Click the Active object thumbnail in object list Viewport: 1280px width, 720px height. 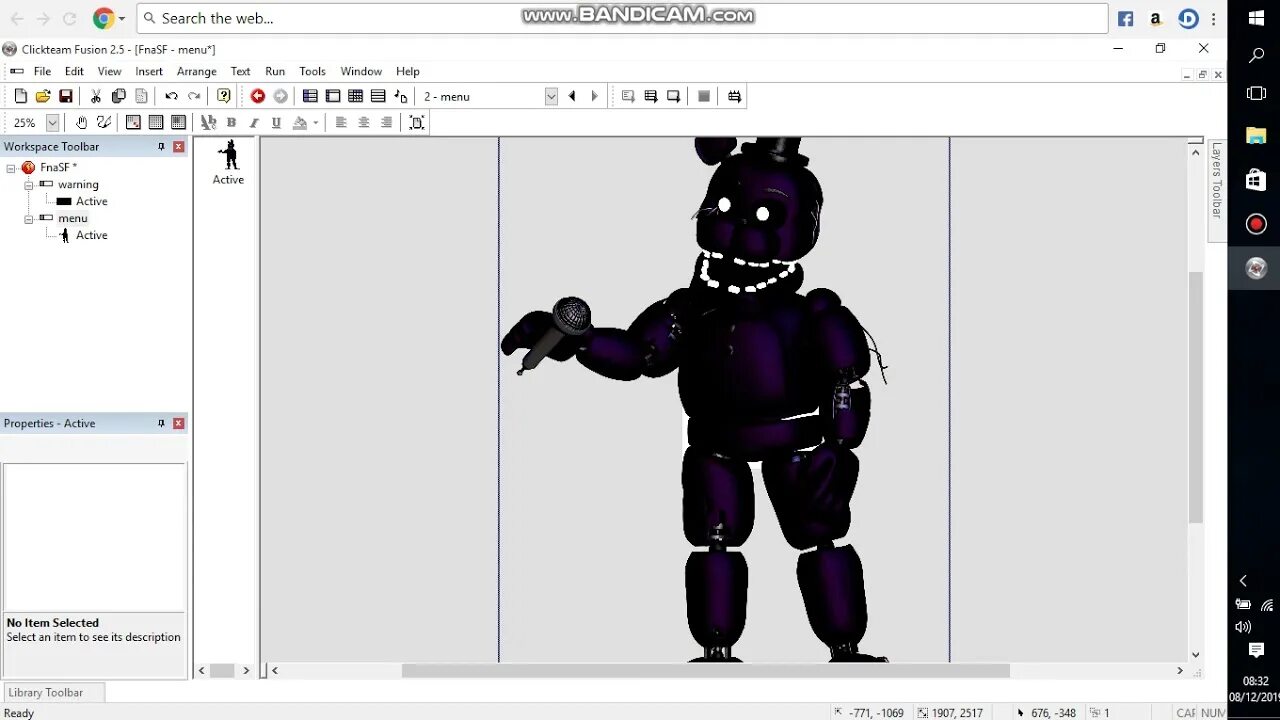[x=228, y=162]
